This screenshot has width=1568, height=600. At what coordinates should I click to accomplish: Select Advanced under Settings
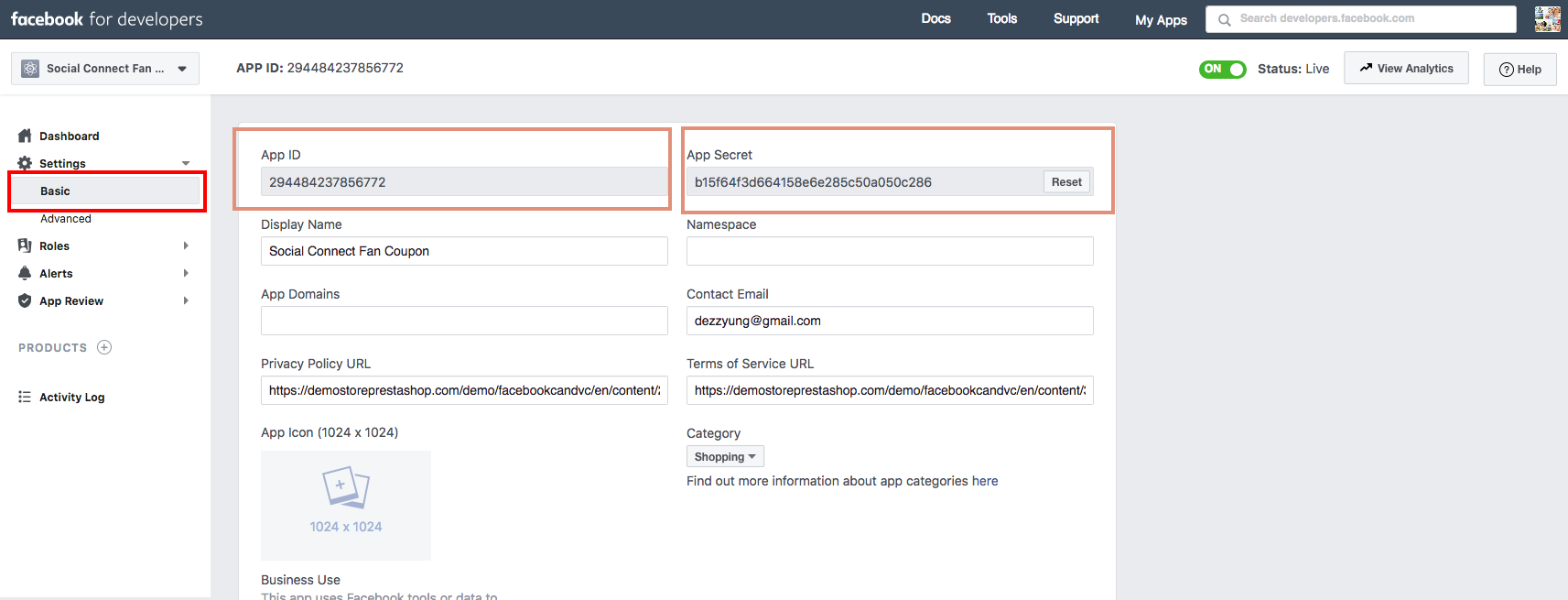66,218
